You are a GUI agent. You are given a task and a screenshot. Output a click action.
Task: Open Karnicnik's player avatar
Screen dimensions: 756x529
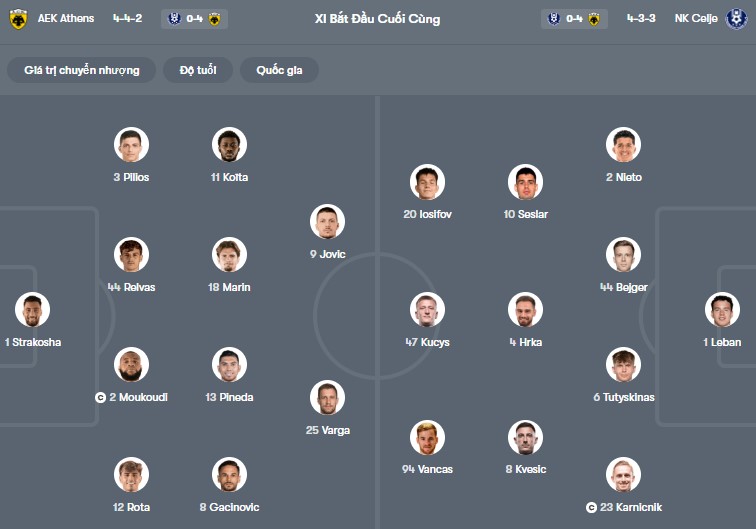click(623, 475)
